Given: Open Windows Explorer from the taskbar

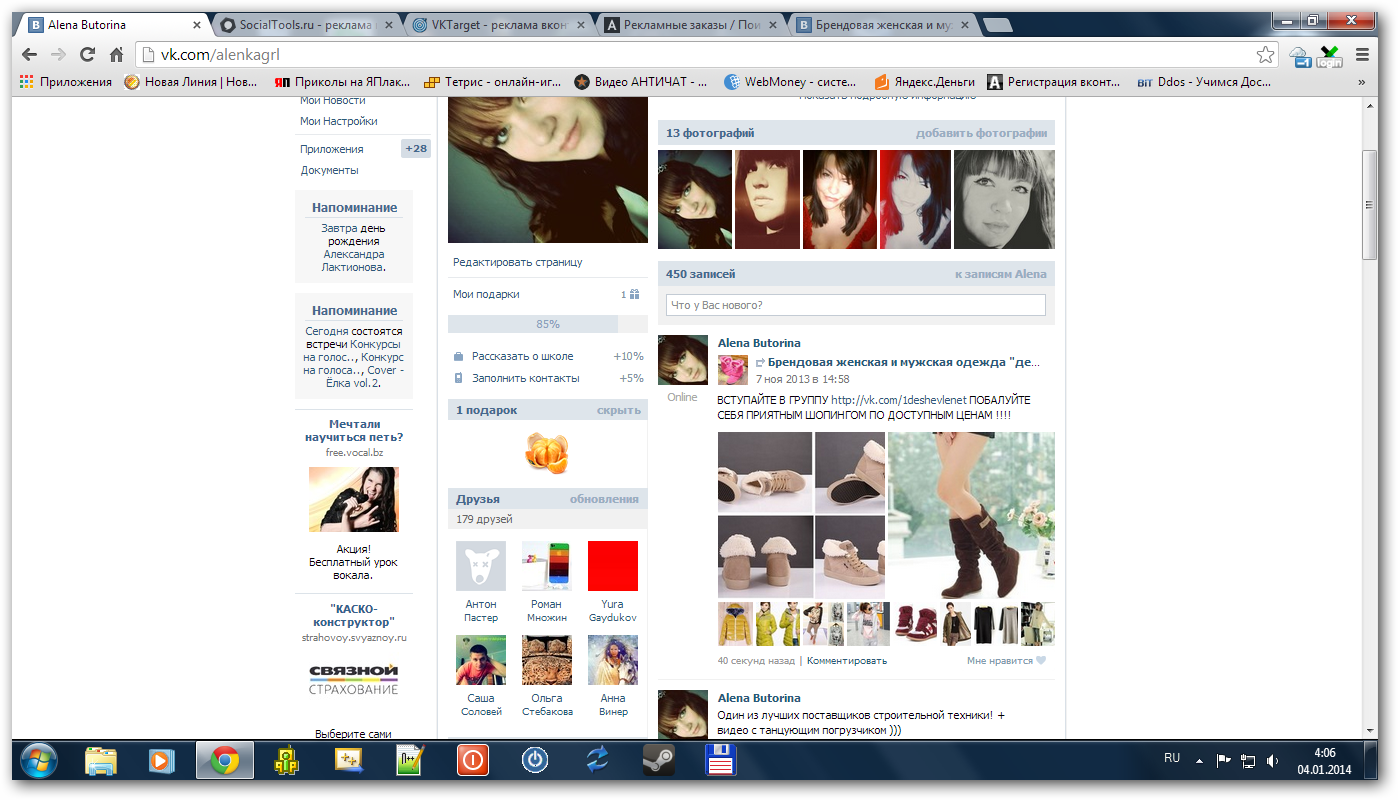Looking at the screenshot, I should tap(101, 762).
